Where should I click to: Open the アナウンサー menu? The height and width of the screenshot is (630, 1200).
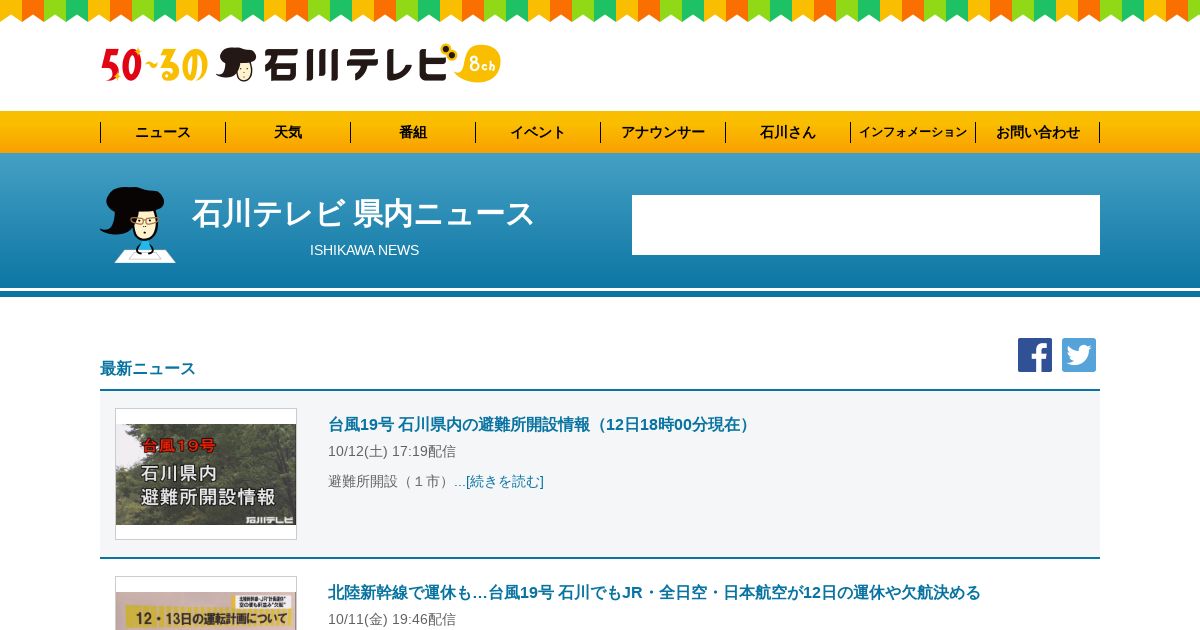663,132
